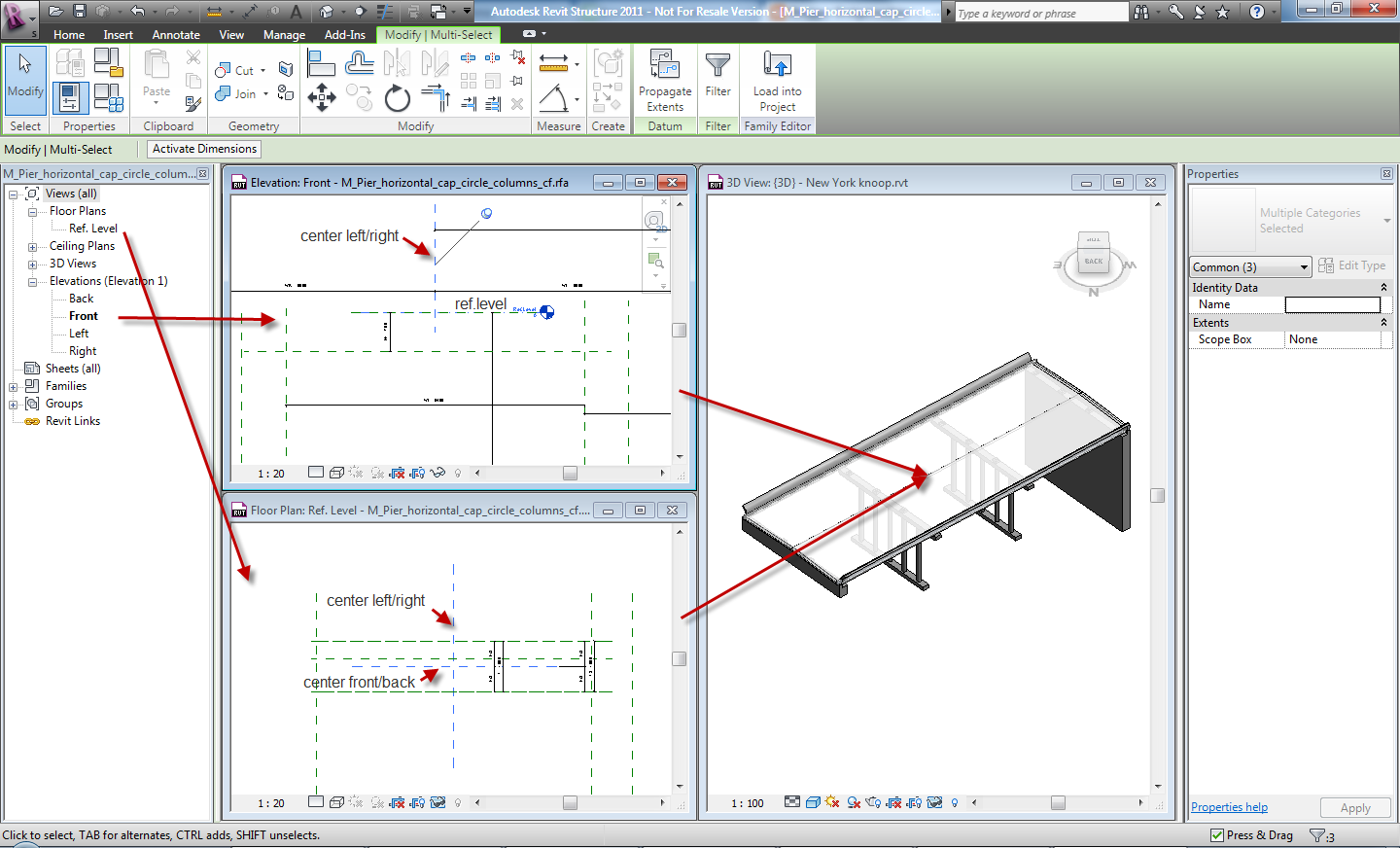The height and width of the screenshot is (848, 1400).
Task: Toggle the Properties palette button in the ribbon
Action: pyautogui.click(x=69, y=98)
